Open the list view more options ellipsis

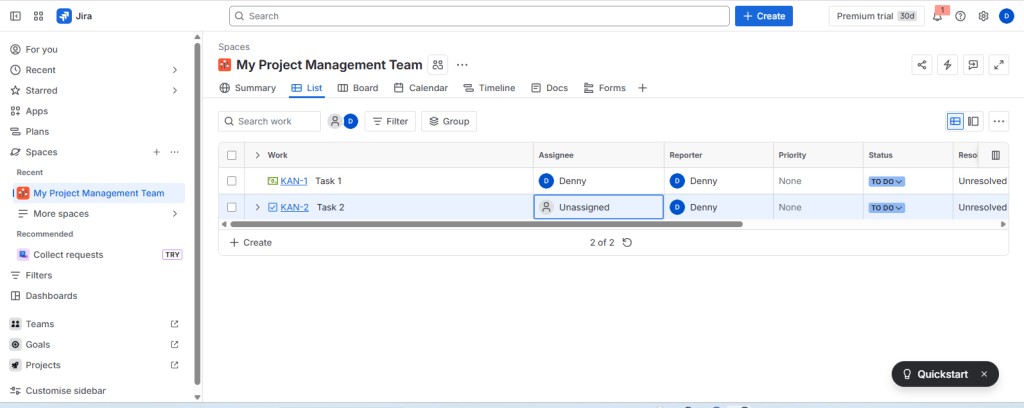click(999, 121)
